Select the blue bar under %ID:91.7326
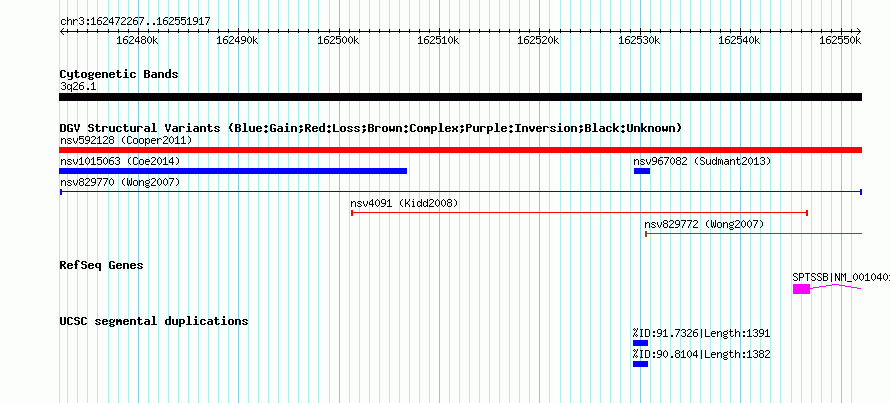The width and height of the screenshot is (890, 403). 640,343
